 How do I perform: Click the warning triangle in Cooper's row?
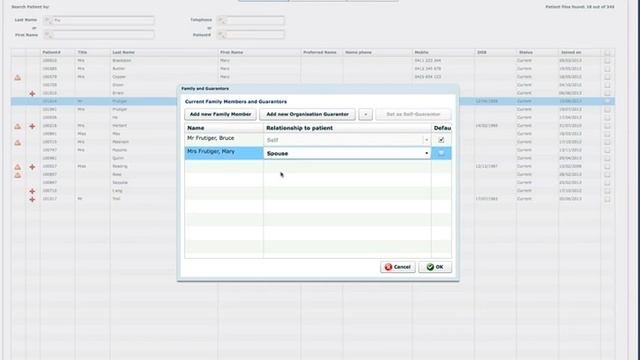(18, 77)
